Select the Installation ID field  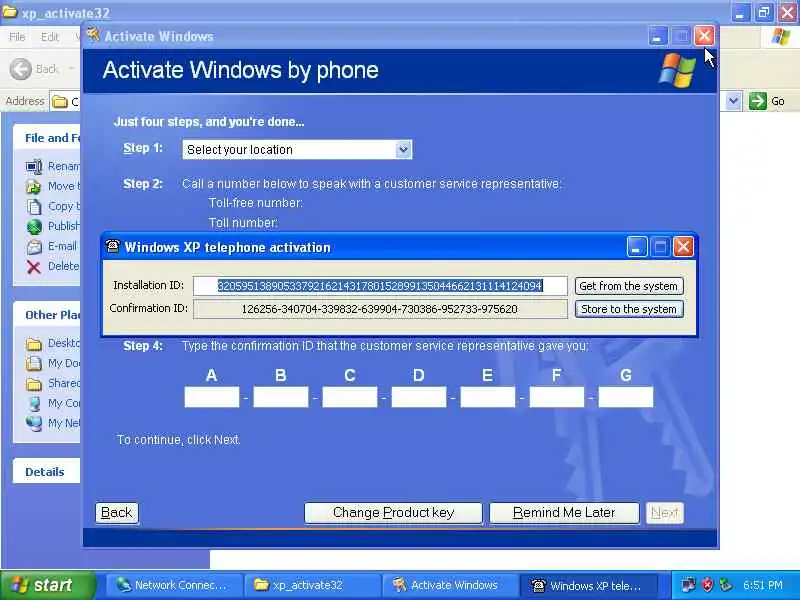click(380, 286)
